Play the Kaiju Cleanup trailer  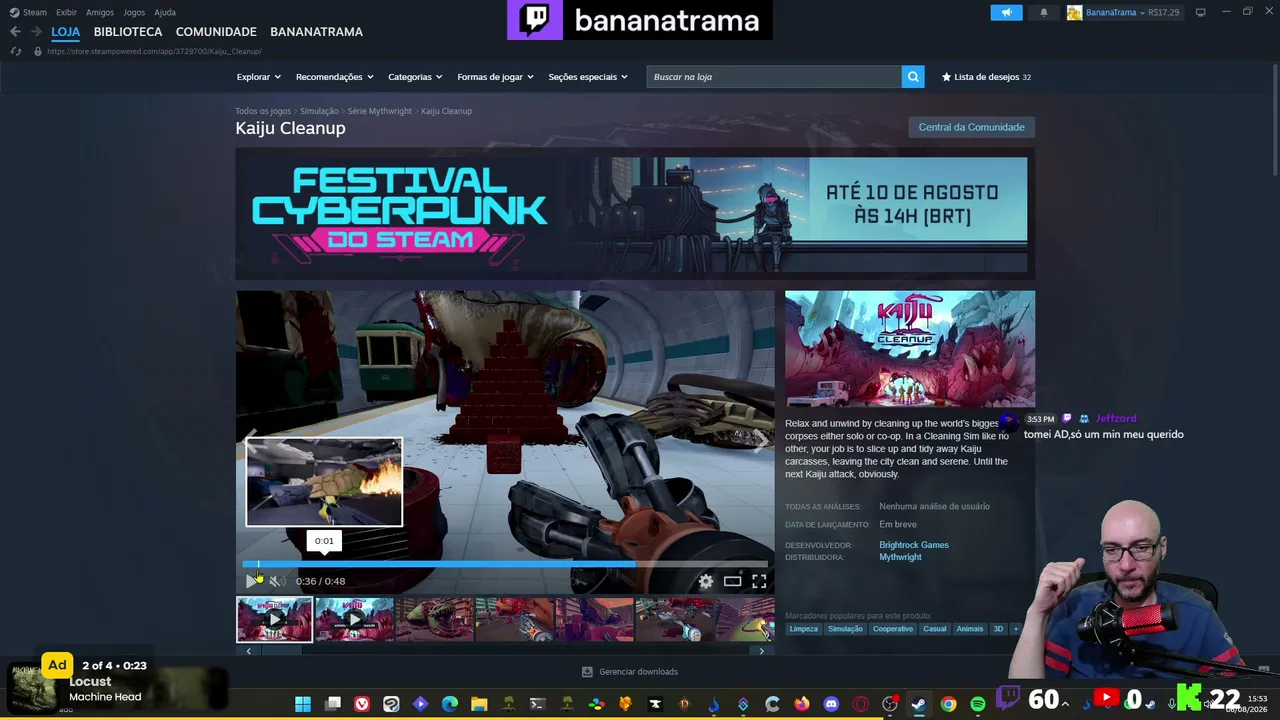[x=251, y=581]
